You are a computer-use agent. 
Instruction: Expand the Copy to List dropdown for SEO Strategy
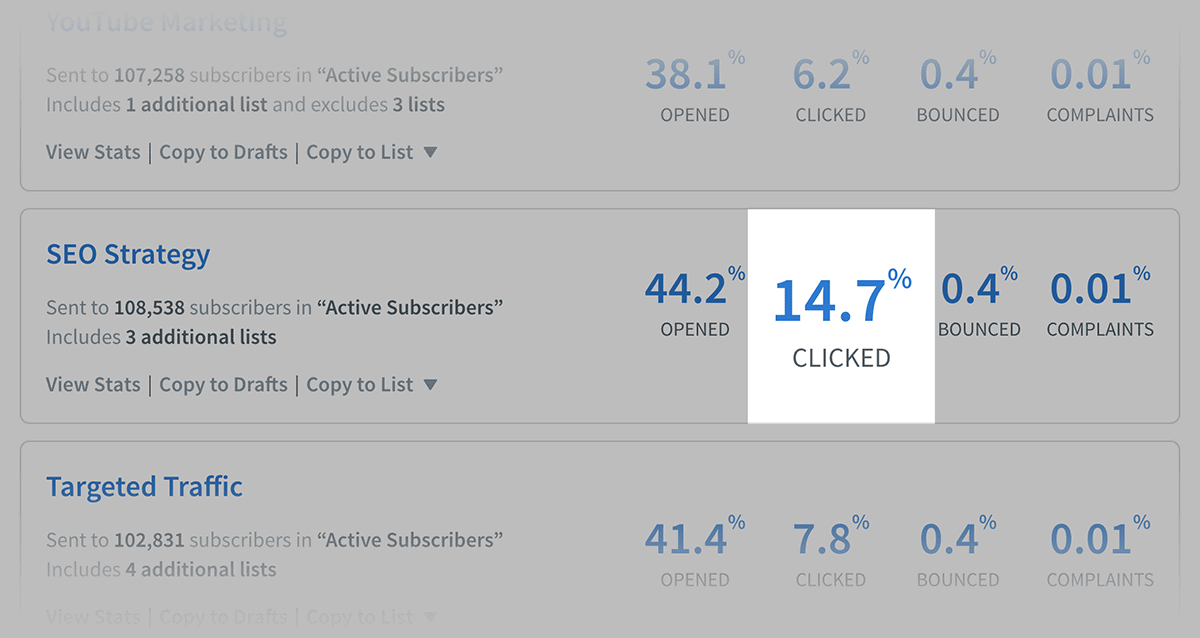point(432,384)
